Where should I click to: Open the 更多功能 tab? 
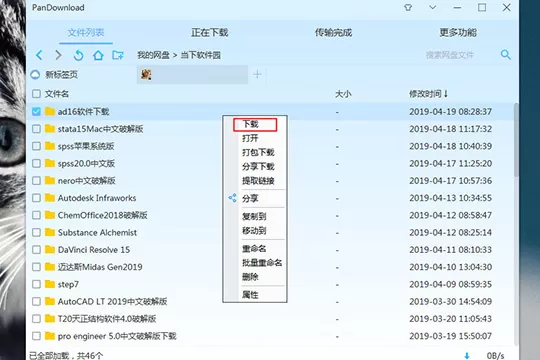tap(458, 33)
